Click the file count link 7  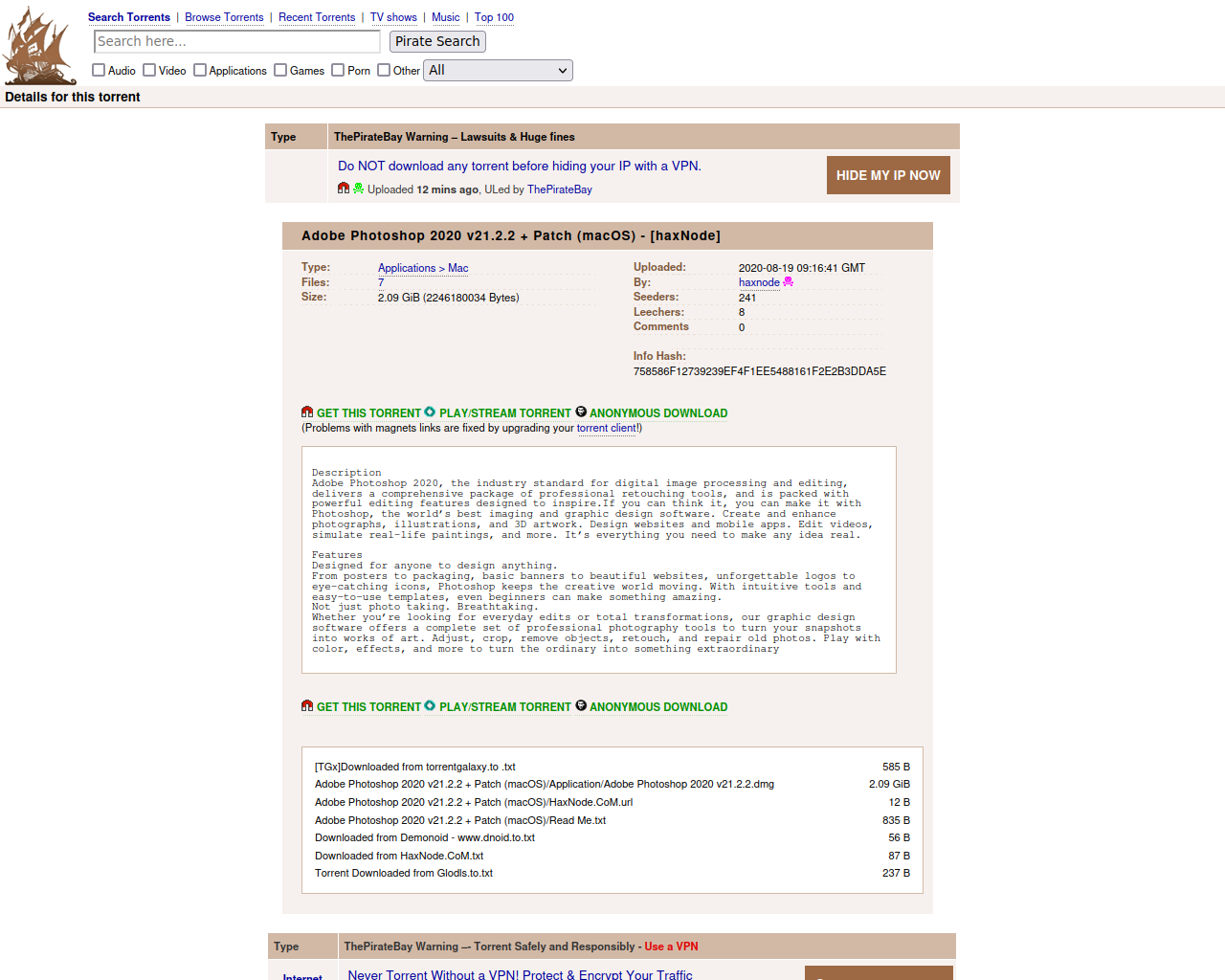tap(381, 282)
